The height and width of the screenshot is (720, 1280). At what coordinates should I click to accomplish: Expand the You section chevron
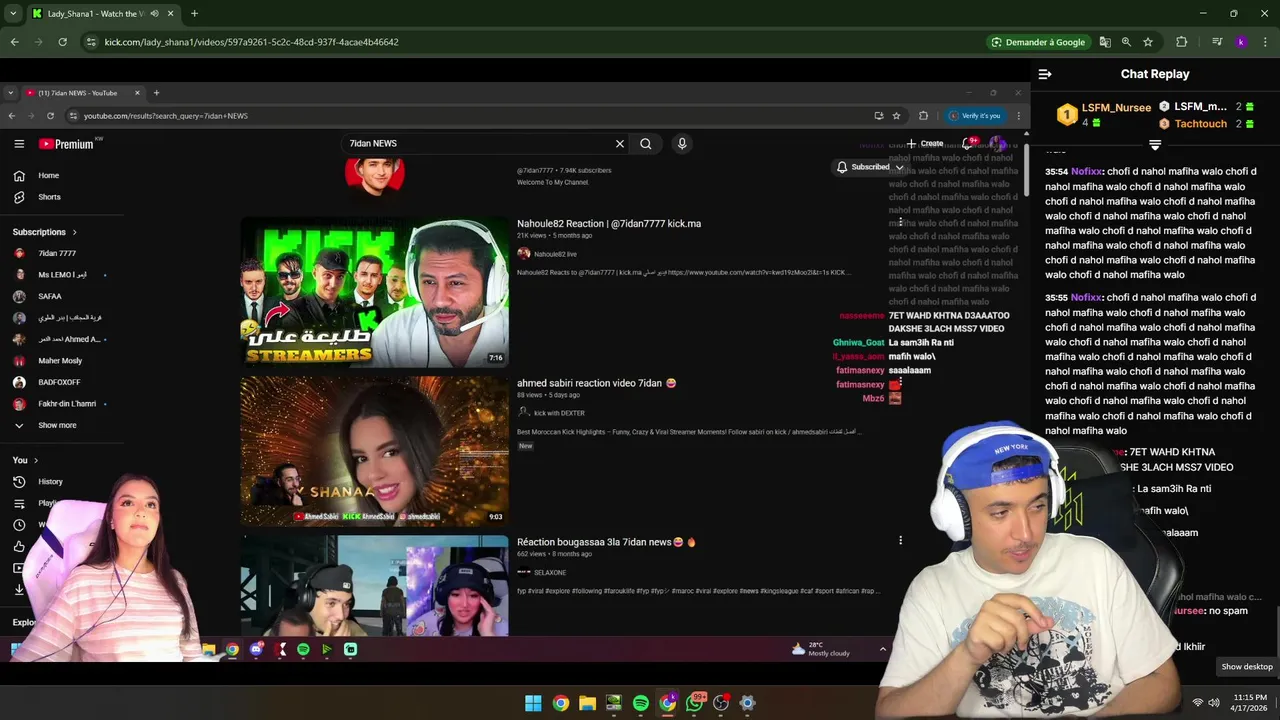36,460
